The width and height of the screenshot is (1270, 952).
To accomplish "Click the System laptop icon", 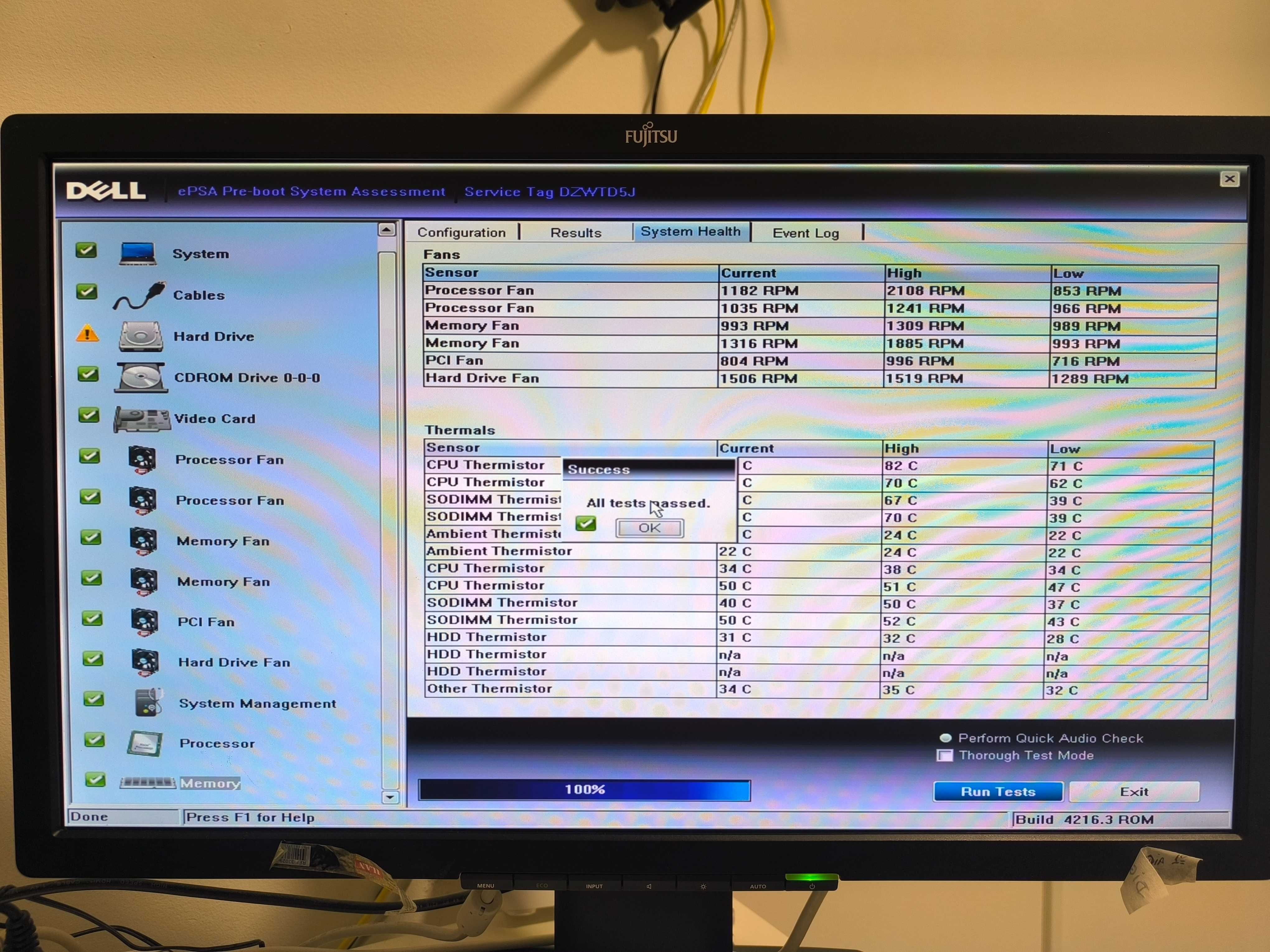I will coord(137,253).
